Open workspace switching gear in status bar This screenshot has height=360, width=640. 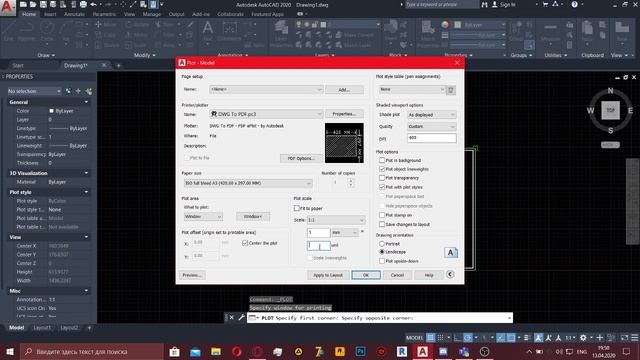[583, 338]
